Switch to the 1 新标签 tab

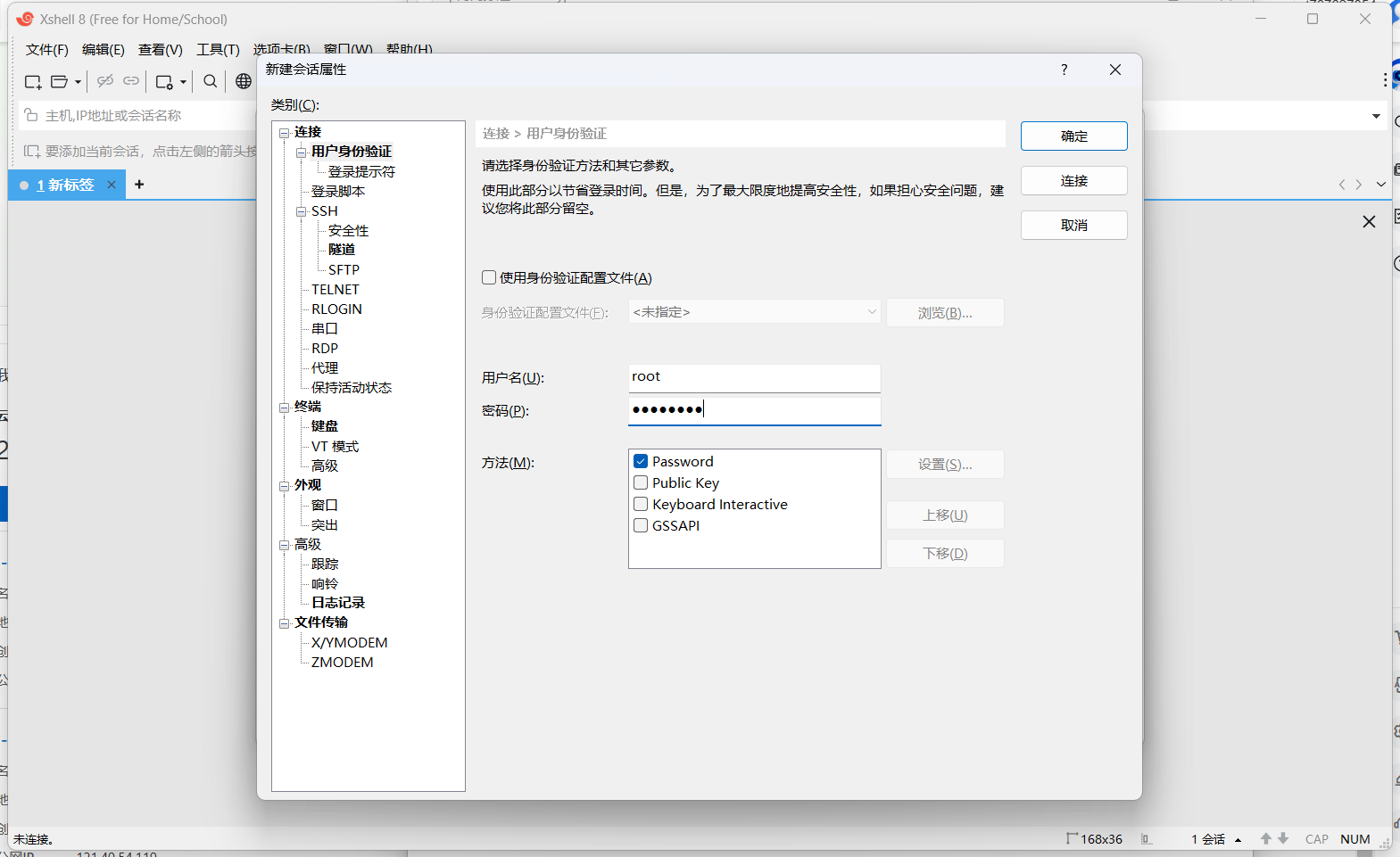click(65, 185)
